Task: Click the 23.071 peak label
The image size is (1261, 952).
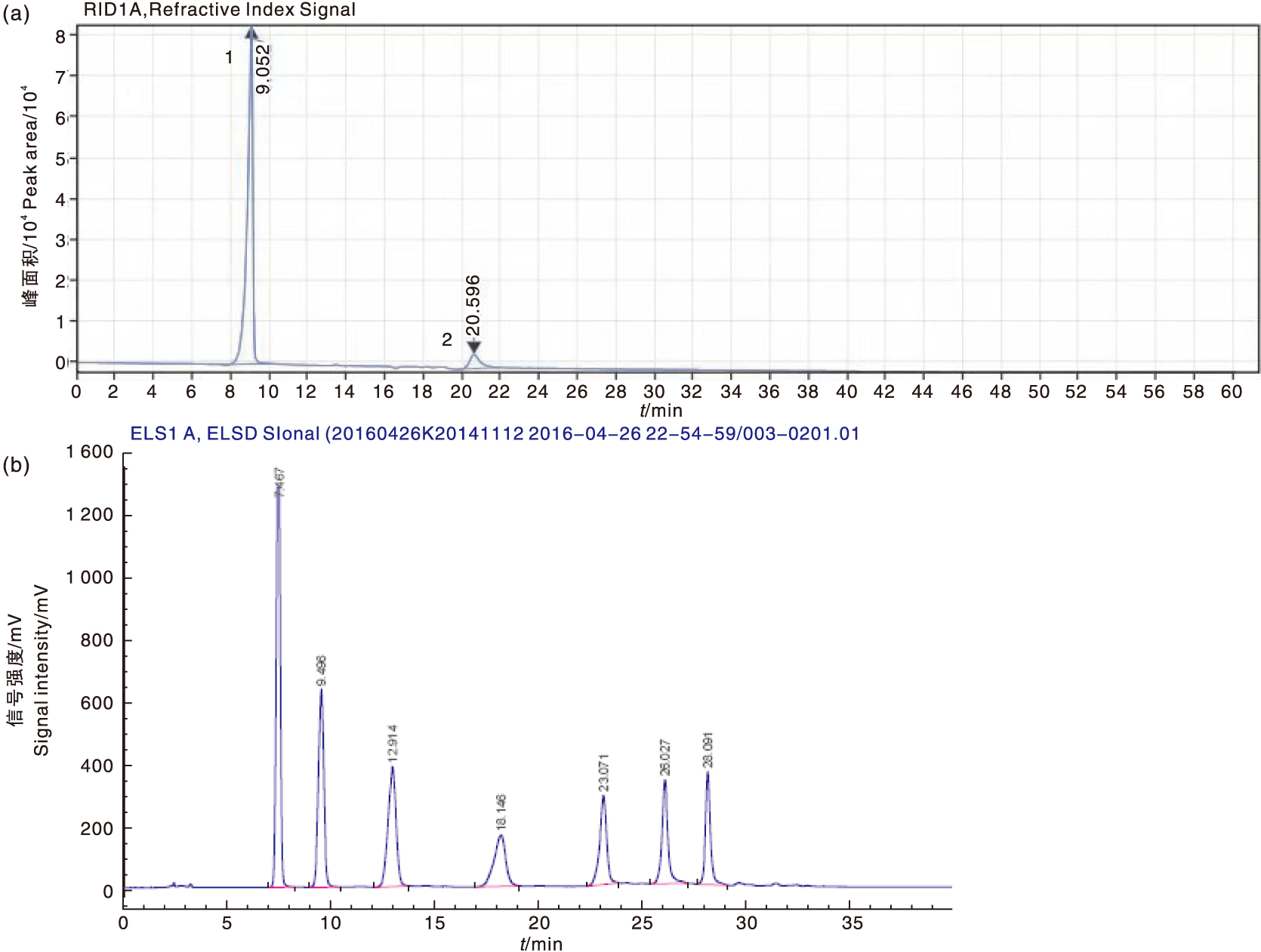Action: click(604, 772)
